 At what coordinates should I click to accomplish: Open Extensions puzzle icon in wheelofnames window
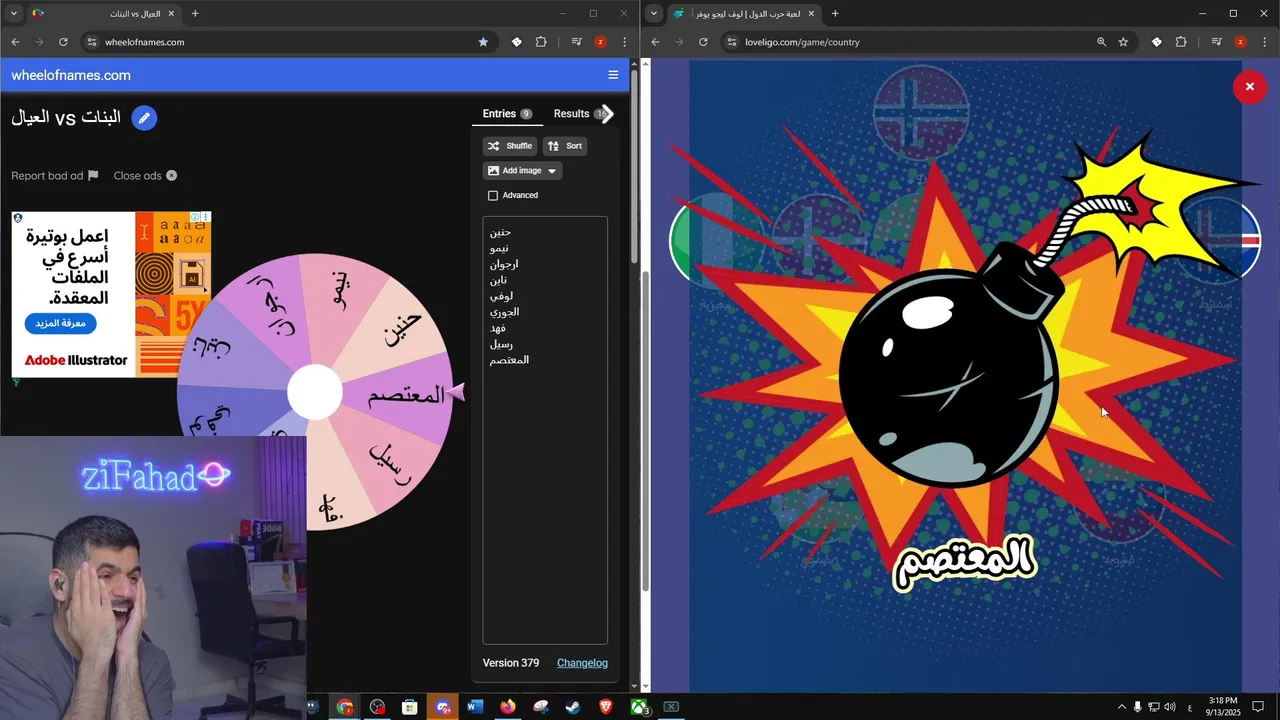click(x=541, y=42)
